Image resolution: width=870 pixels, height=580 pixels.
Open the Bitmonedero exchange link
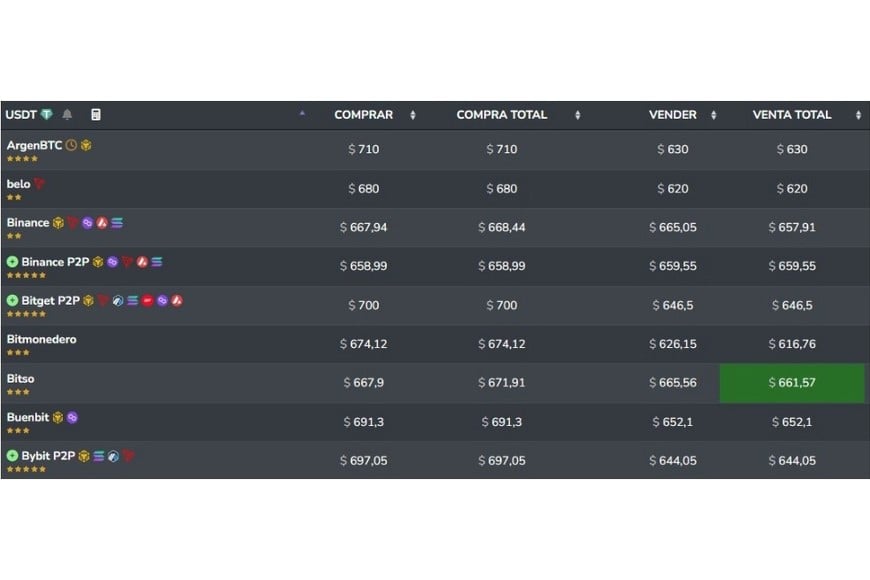tap(41, 340)
